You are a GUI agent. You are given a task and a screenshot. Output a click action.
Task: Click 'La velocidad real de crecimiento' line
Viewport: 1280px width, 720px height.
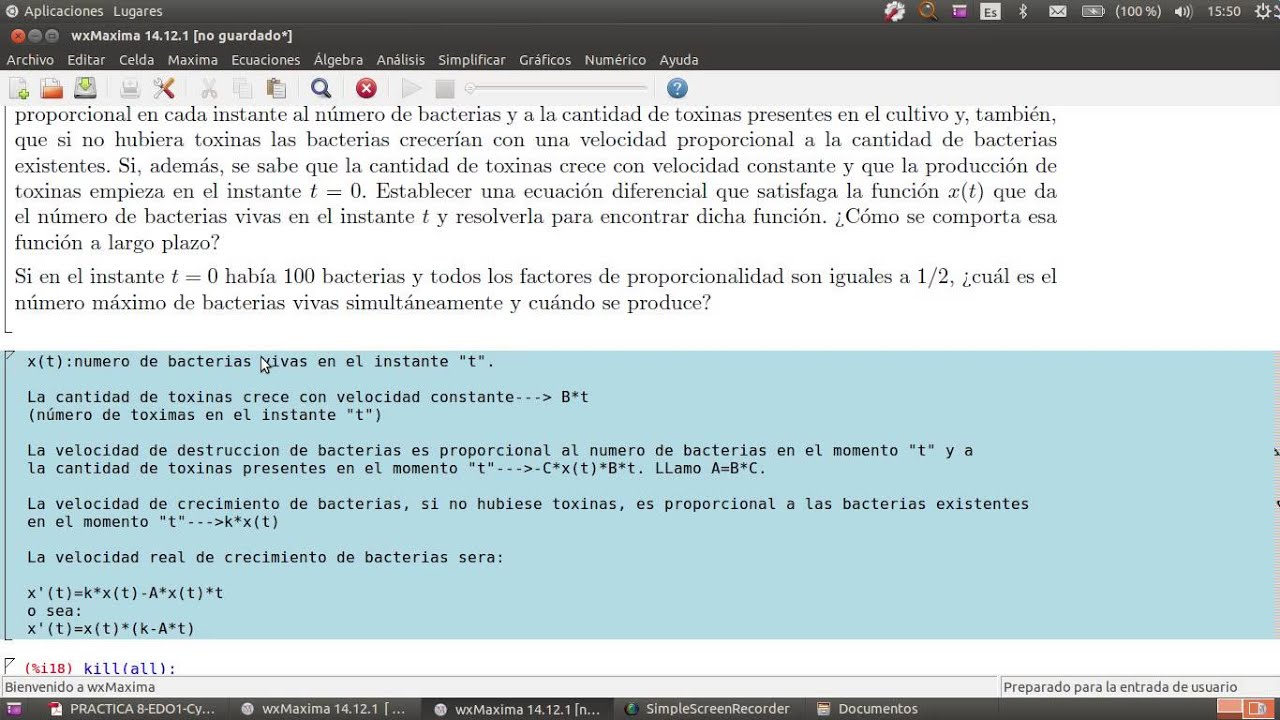coord(266,557)
